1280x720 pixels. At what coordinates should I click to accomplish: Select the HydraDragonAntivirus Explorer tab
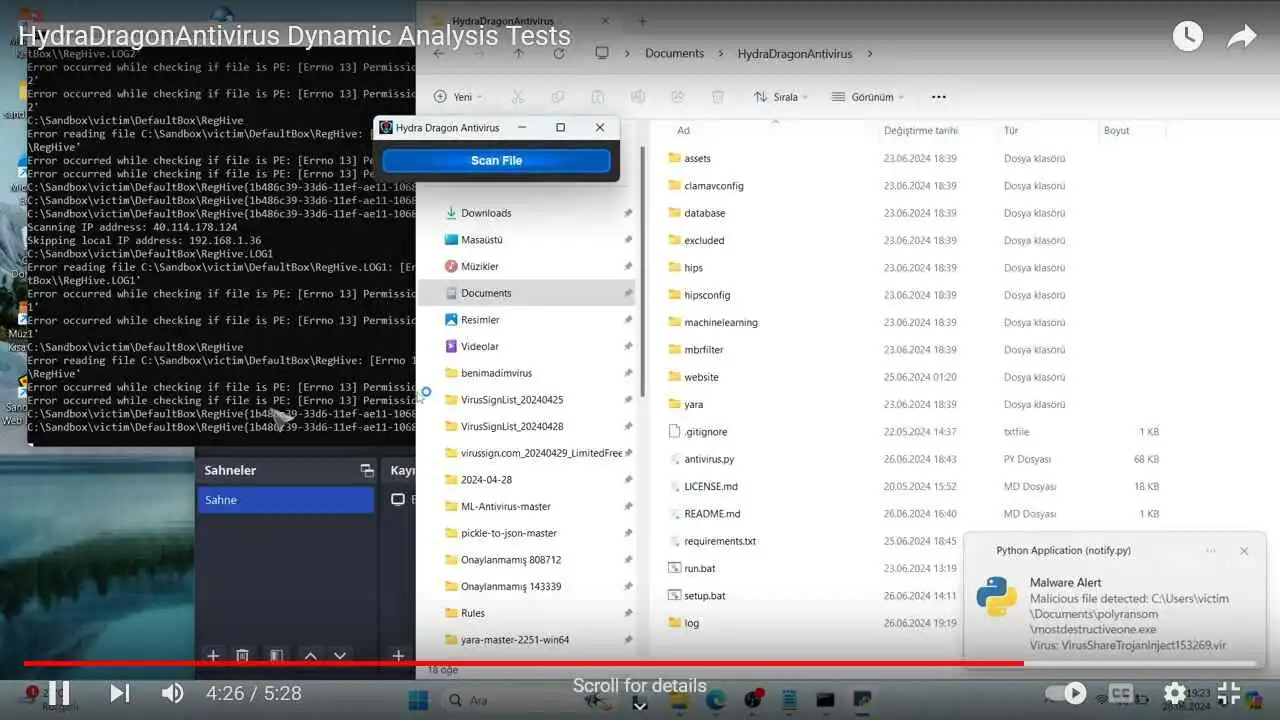pos(520,21)
